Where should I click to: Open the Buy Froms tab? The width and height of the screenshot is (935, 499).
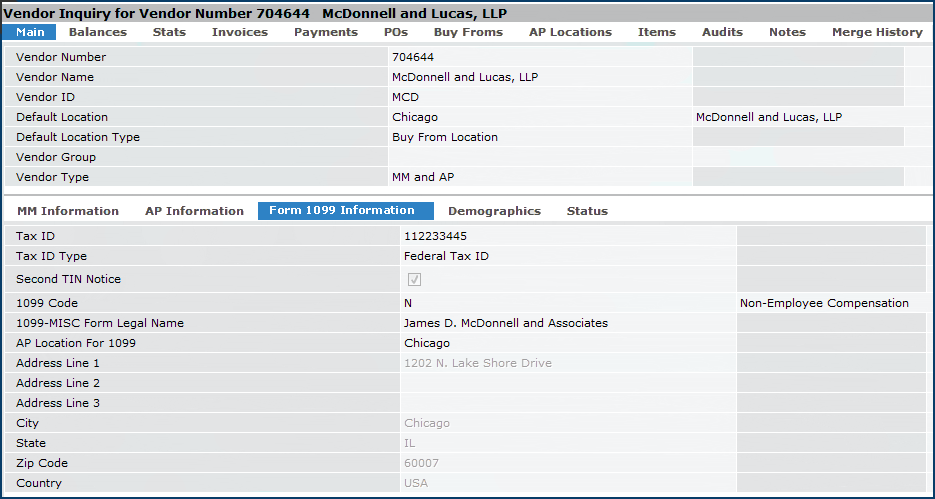click(x=468, y=32)
